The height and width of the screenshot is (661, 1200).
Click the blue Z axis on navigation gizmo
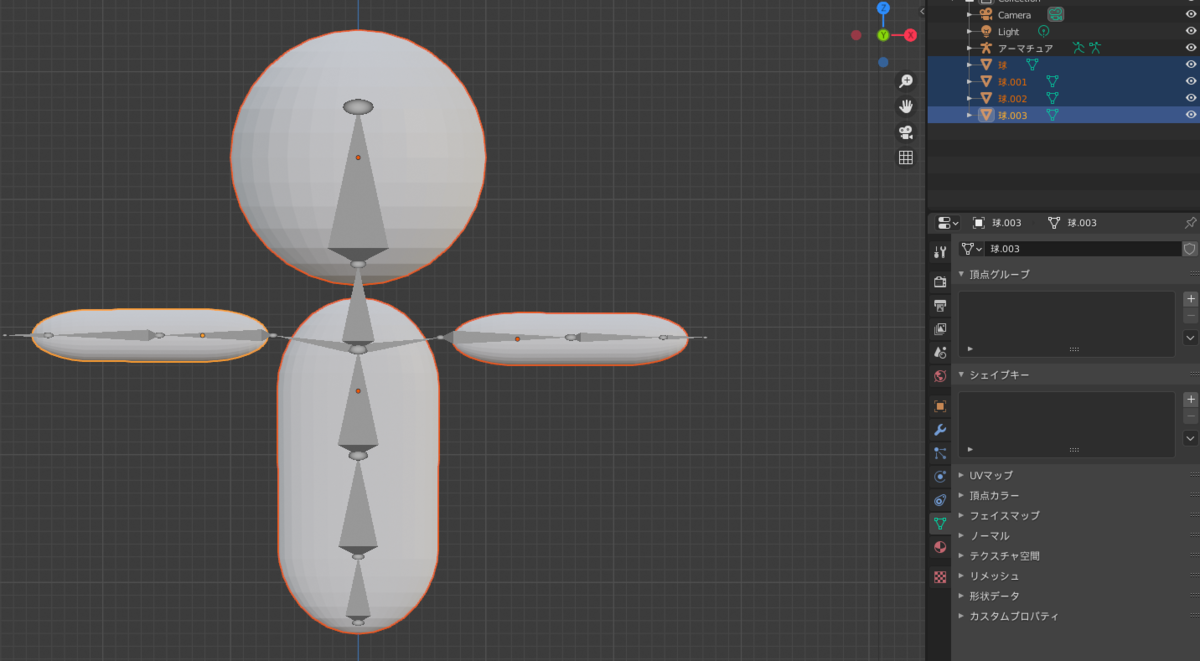pyautogui.click(x=883, y=8)
